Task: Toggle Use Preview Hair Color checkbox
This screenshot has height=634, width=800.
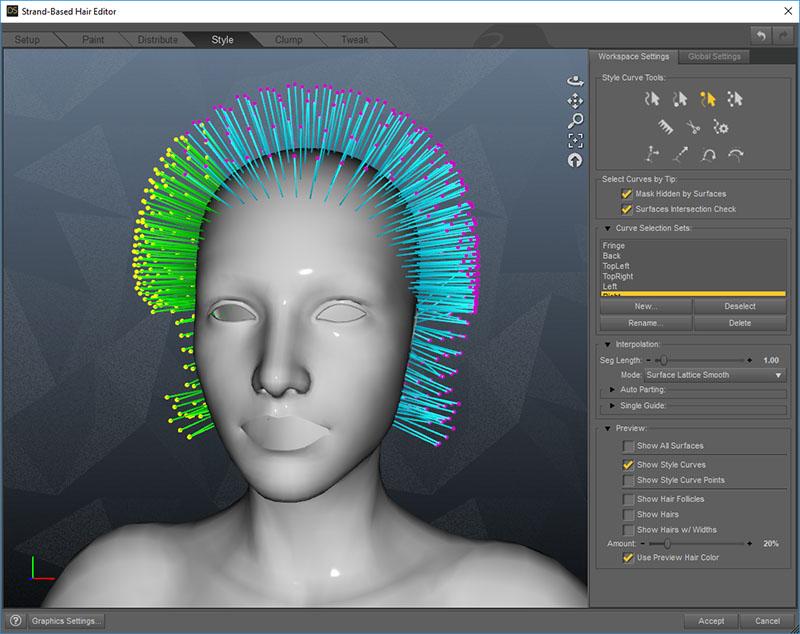Action: coord(627,557)
